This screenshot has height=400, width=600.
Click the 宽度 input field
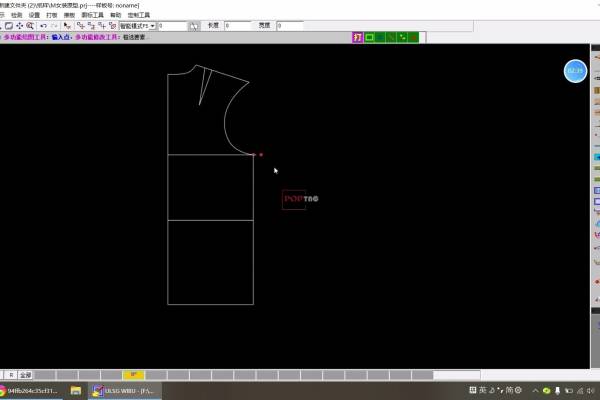tap(290, 26)
